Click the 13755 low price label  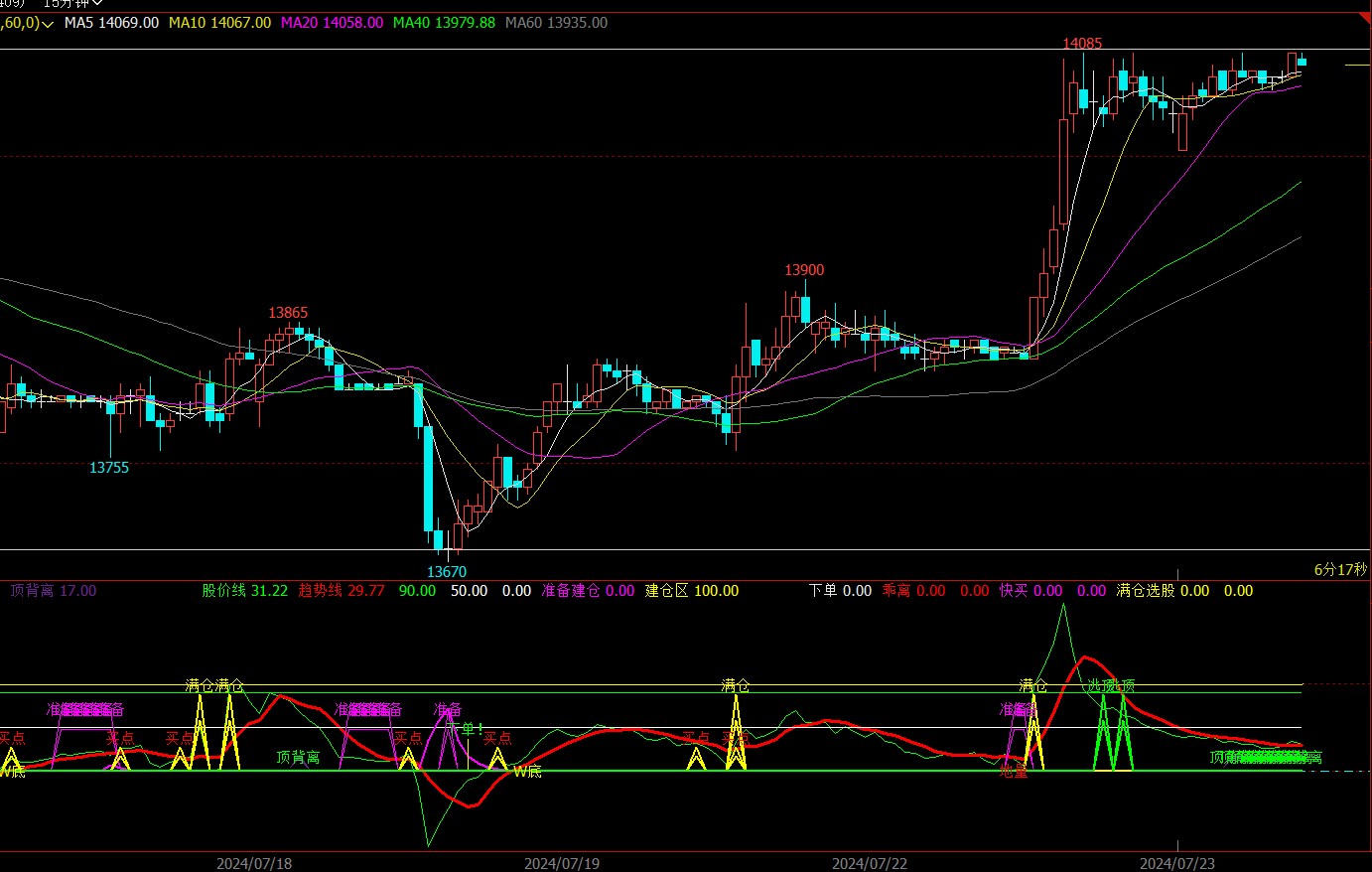109,468
